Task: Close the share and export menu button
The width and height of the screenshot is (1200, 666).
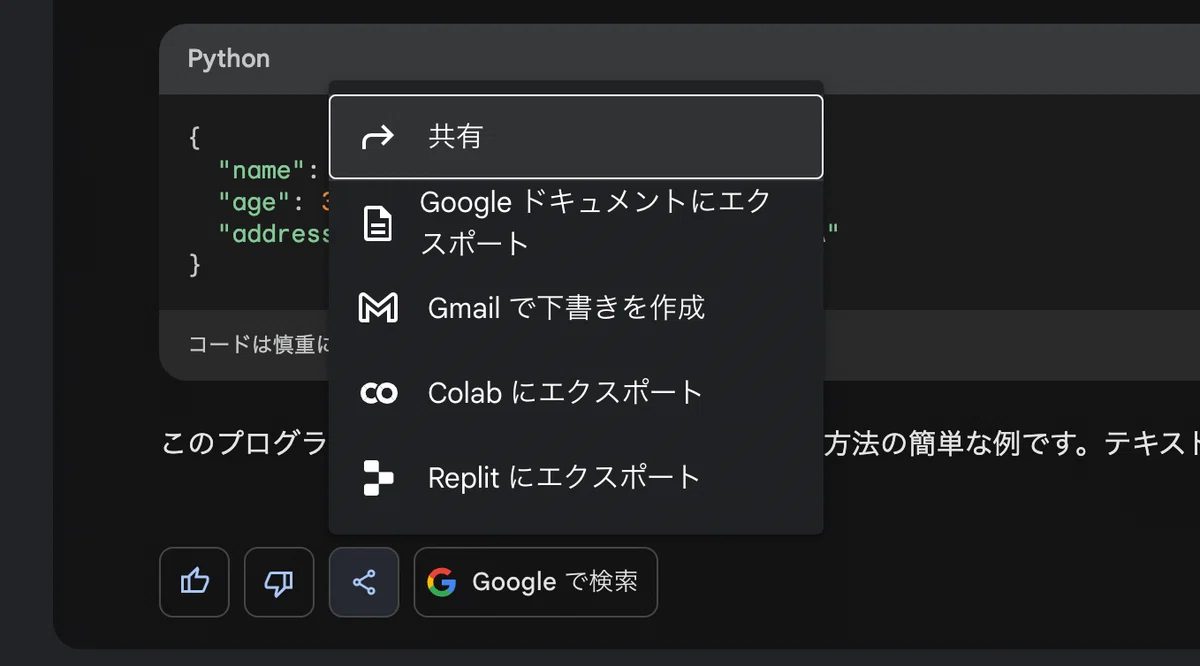Action: point(364,582)
